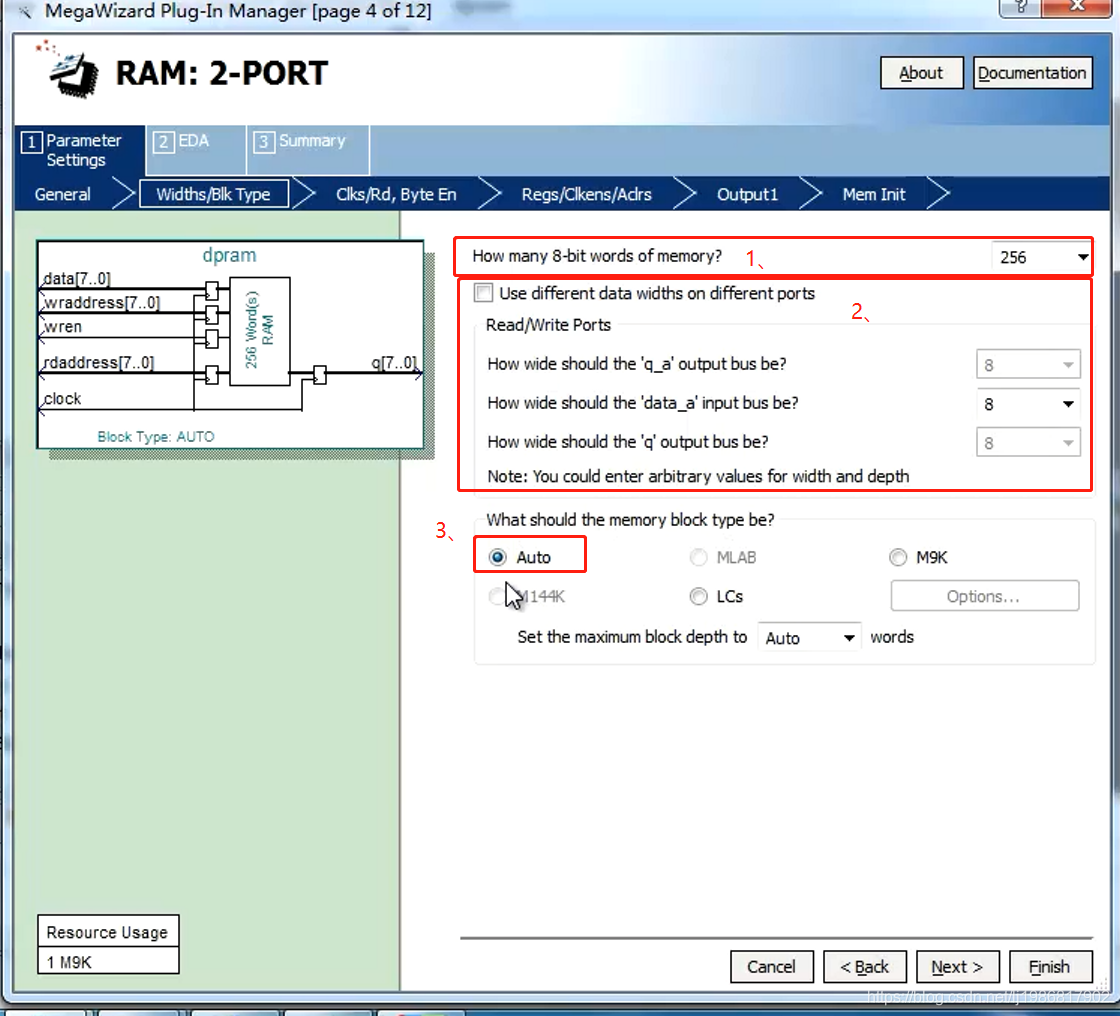Viewport: 1120px width, 1016px height.
Task: Open the maximum block depth dropdown
Action: click(809, 638)
